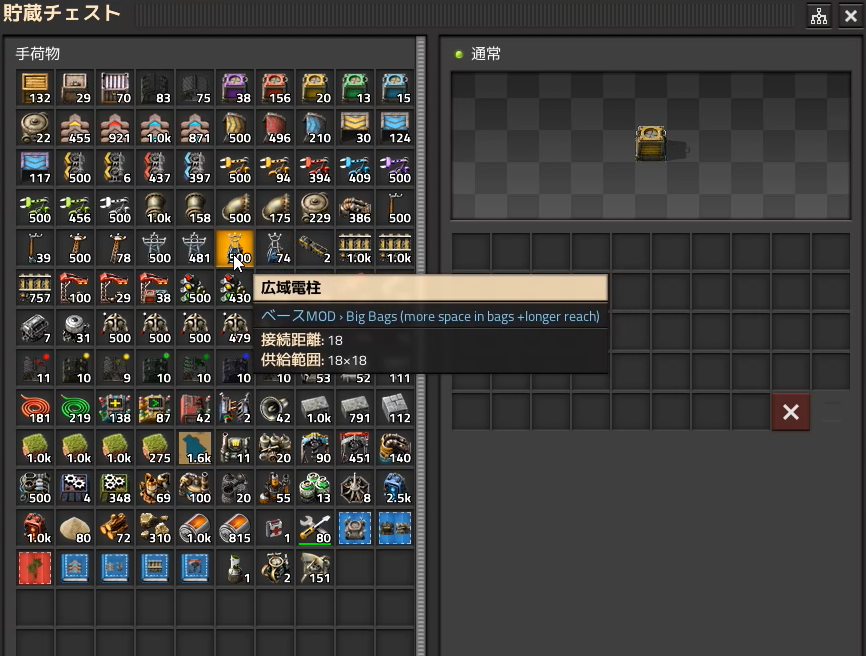Grab green stack inserter stack of 456
Screen dimensions: 866x656
click(x=75, y=208)
